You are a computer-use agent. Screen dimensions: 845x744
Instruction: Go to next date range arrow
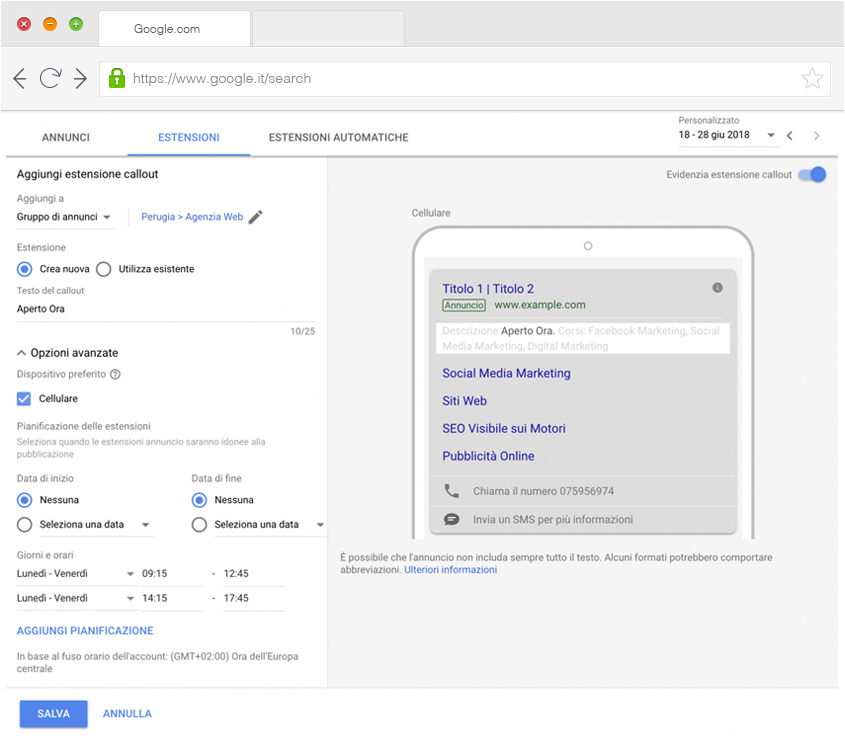[x=816, y=136]
